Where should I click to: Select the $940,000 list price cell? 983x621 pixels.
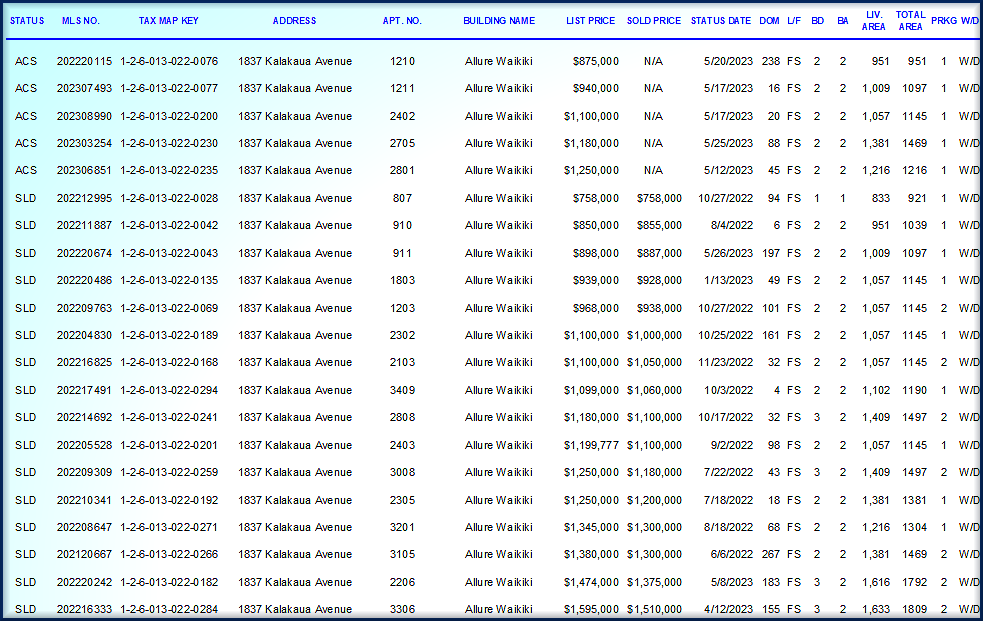(x=596, y=88)
